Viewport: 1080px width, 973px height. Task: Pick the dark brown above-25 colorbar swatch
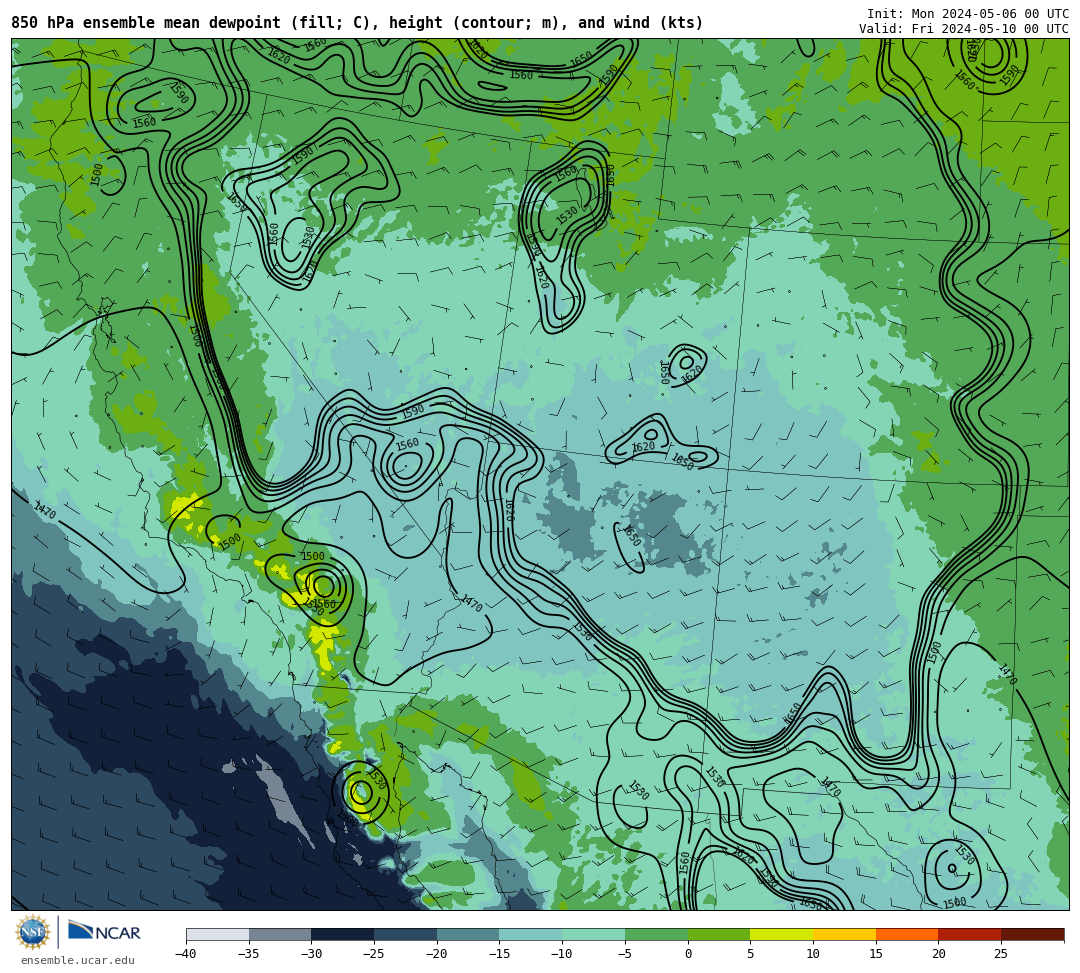[1032, 934]
